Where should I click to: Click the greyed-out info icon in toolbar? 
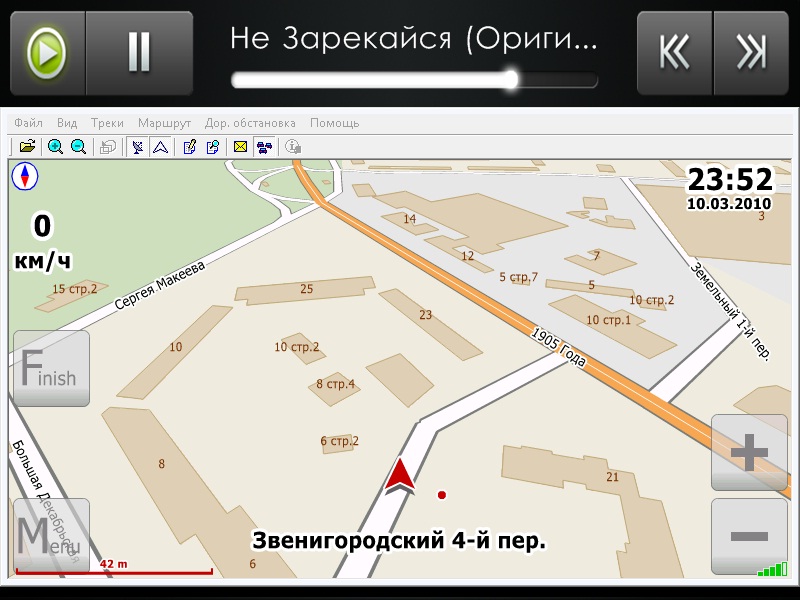pyautogui.click(x=293, y=147)
